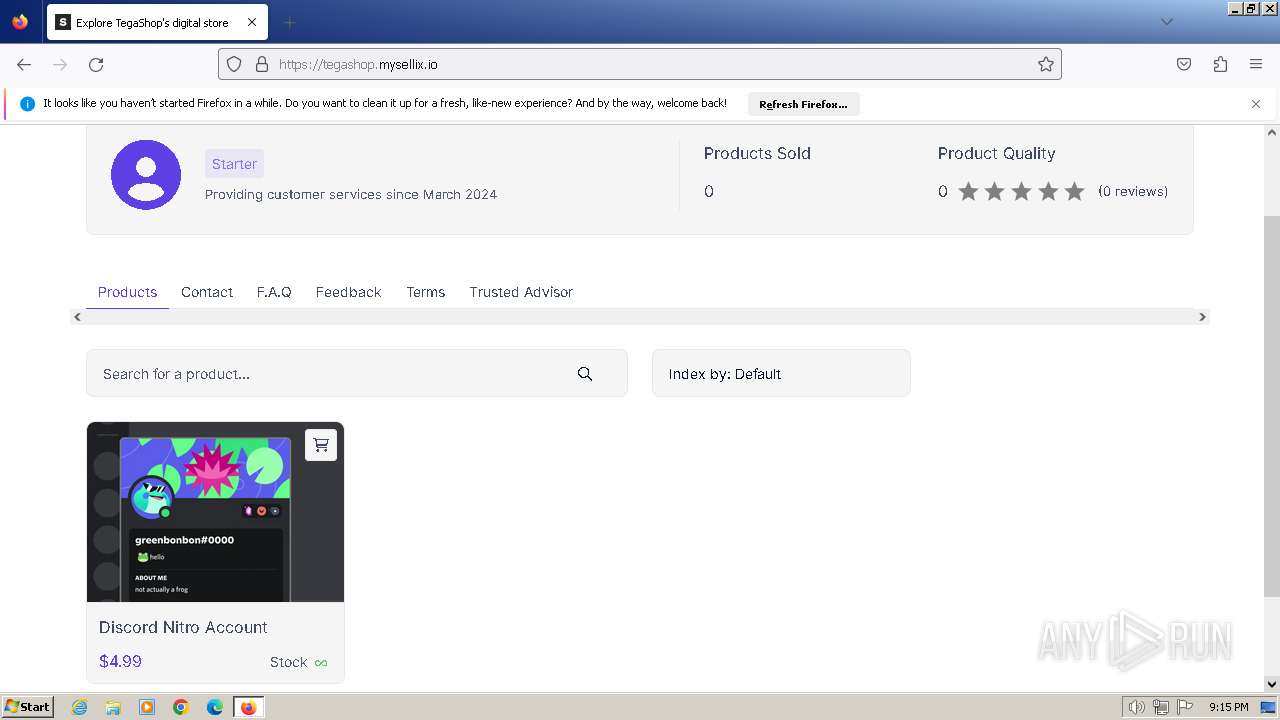Screen dimensions: 1280x720
Task: Click the fifth rating star
Action: coord(1074,191)
